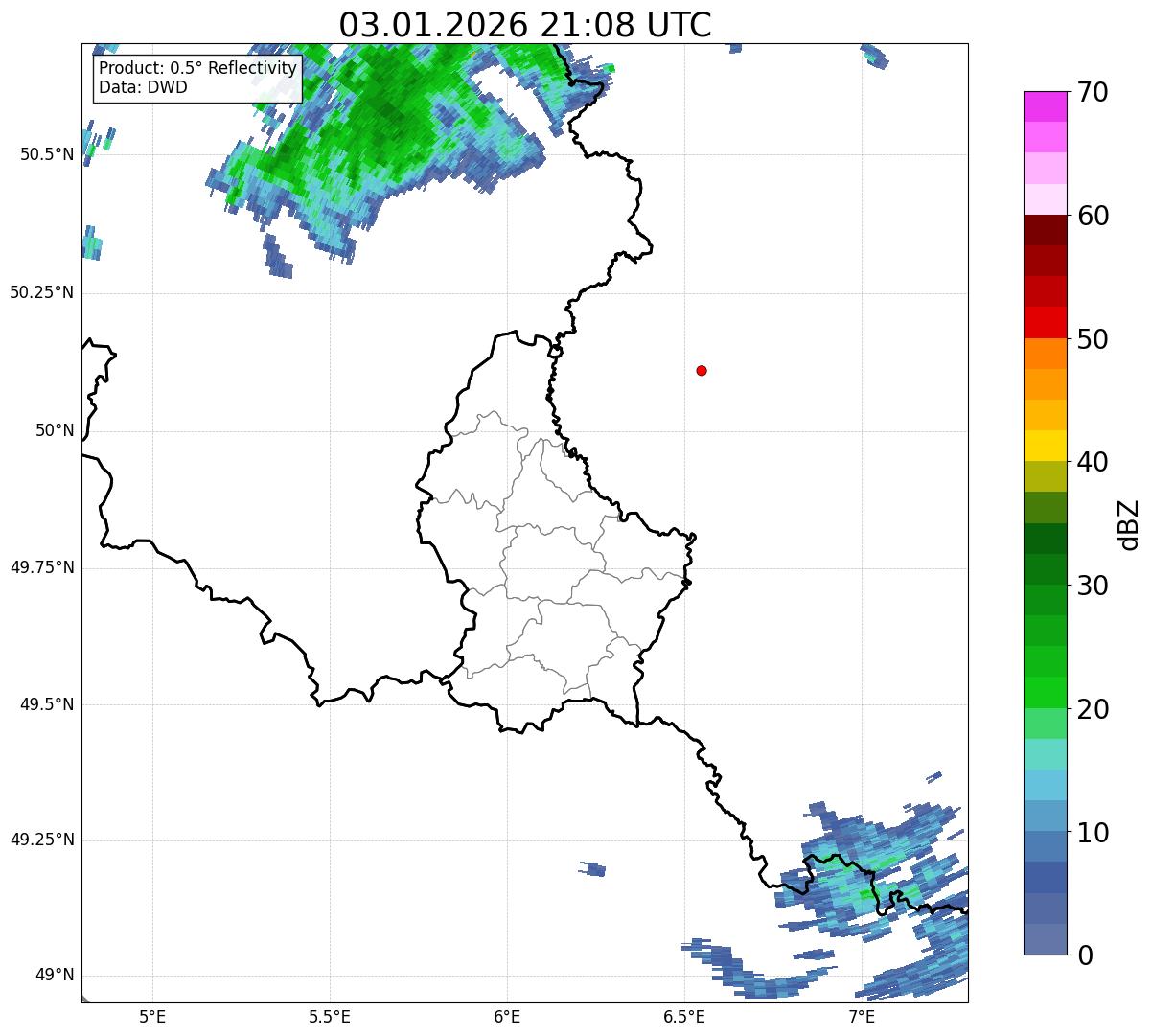Click the yellow colorbar swatch at 40 dBZ
This screenshot has height=1036, width=1152.
pos(1046,447)
